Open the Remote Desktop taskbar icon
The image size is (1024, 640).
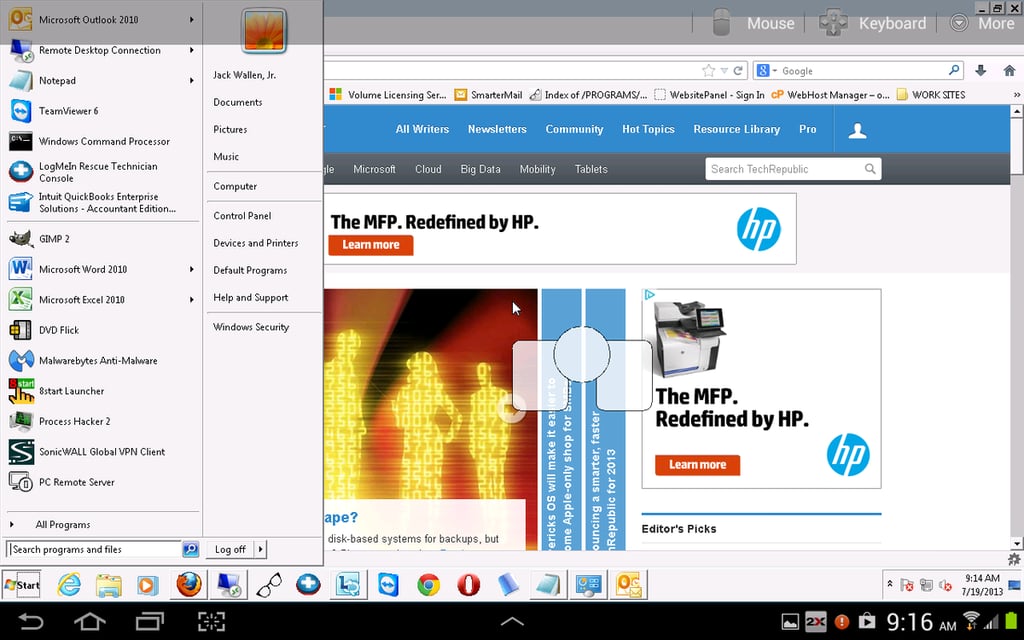click(229, 584)
